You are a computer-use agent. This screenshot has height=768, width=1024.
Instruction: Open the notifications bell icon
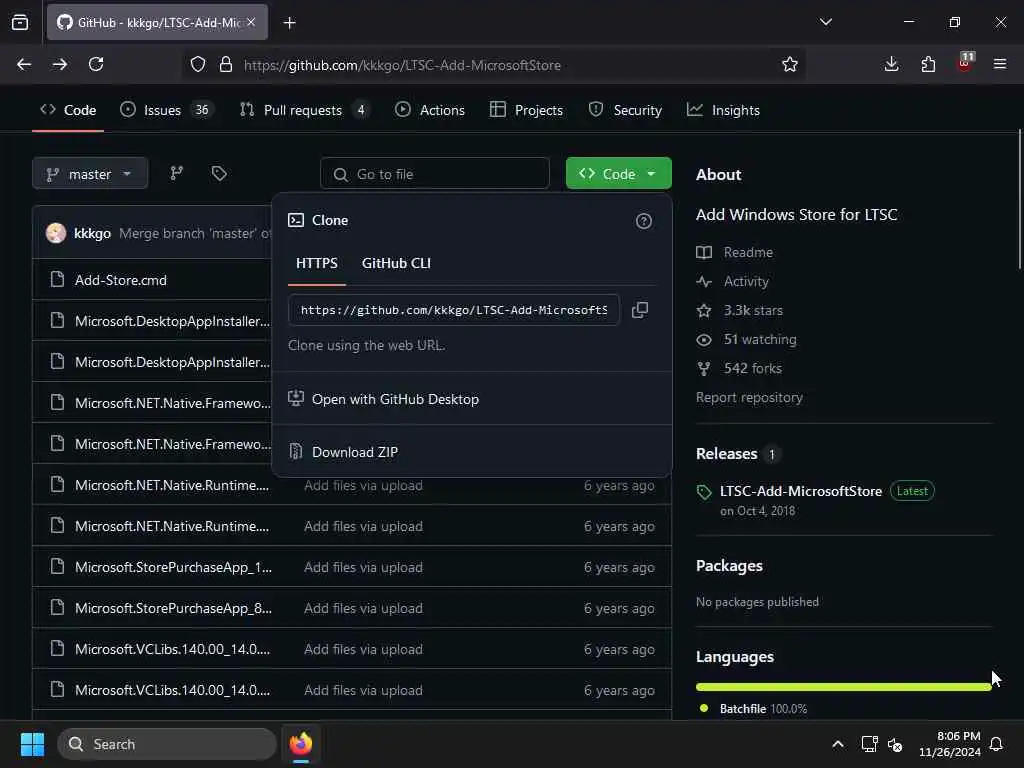997,744
